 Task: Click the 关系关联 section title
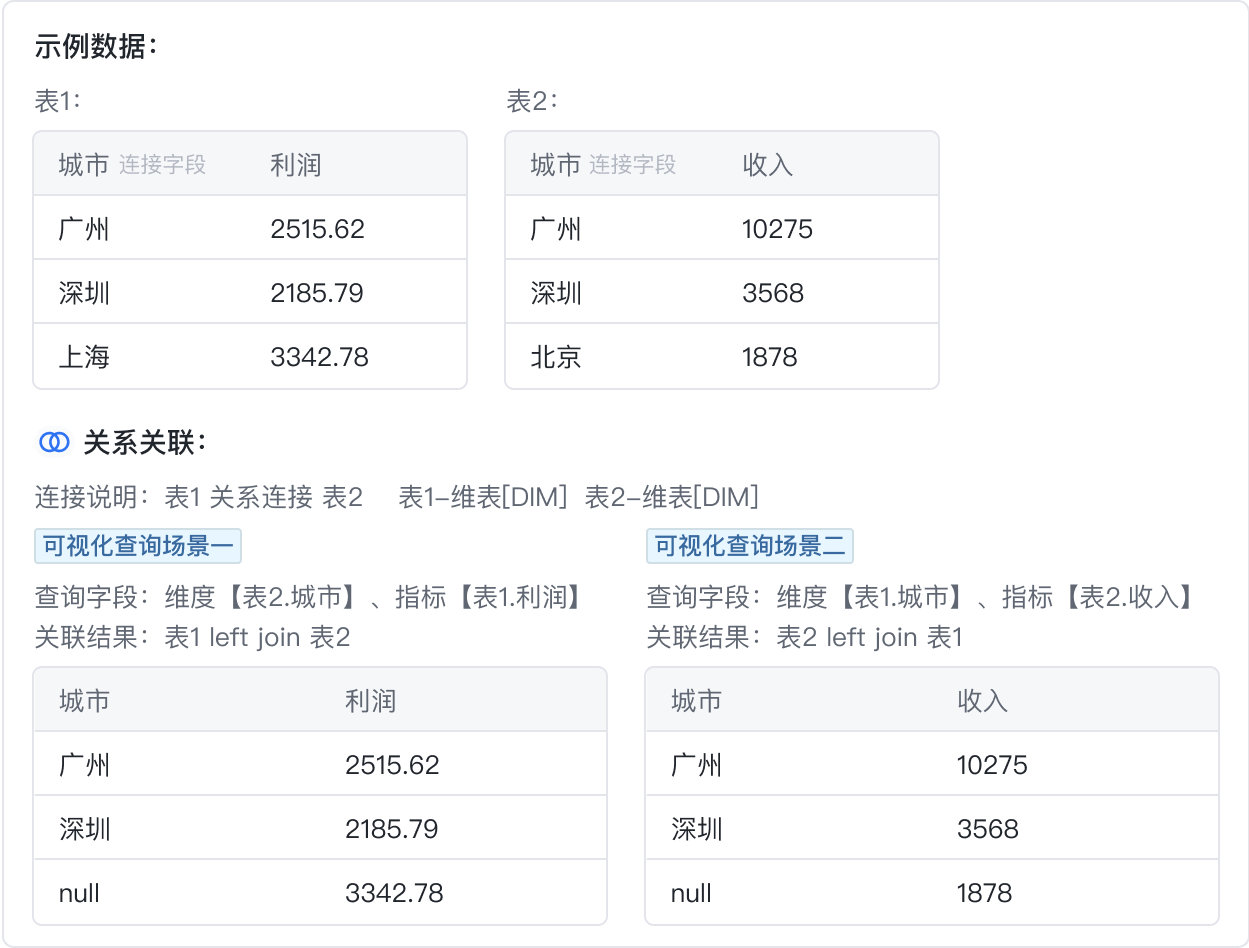pyautogui.click(x=144, y=443)
